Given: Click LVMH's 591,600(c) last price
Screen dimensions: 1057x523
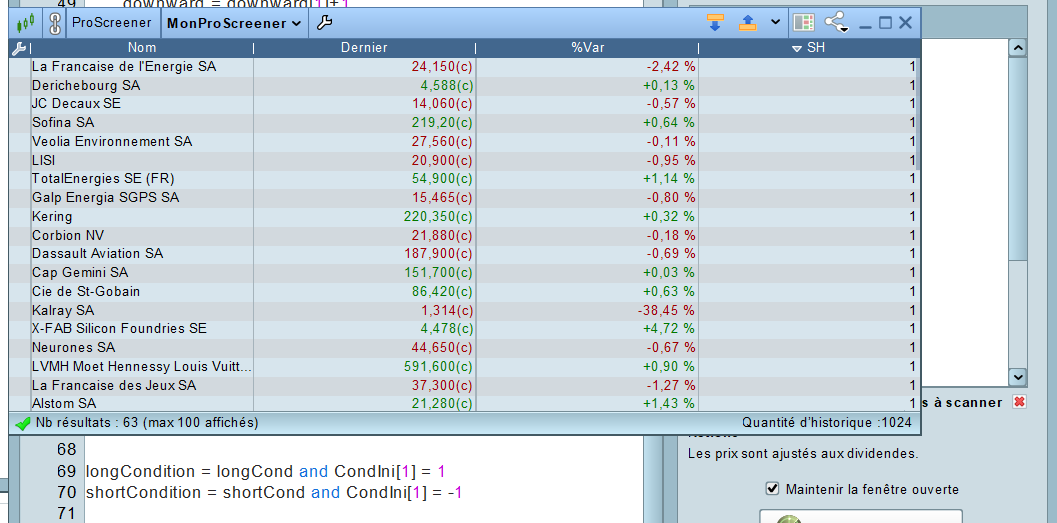Looking at the screenshot, I should point(437,366).
